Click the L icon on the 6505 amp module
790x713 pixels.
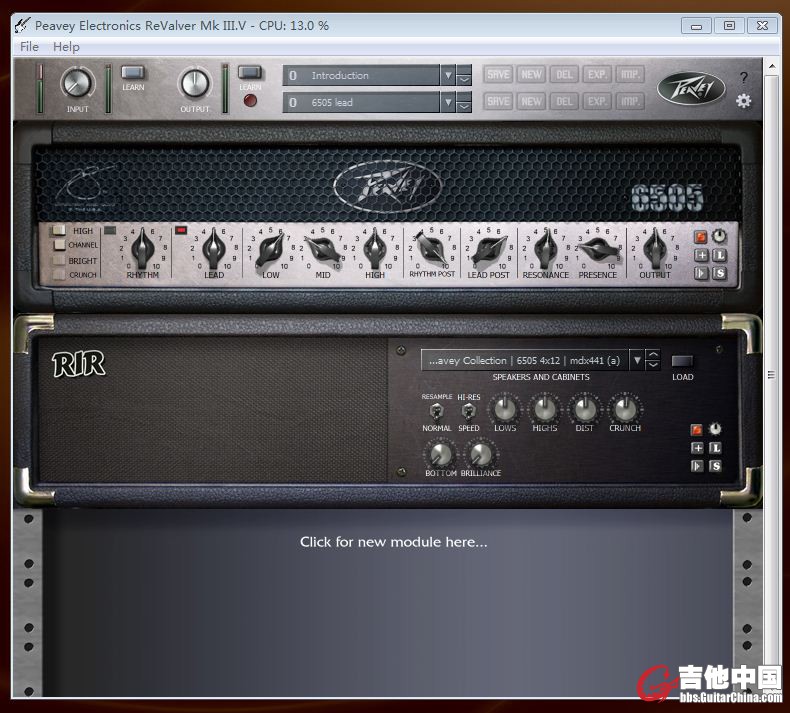[x=719, y=255]
